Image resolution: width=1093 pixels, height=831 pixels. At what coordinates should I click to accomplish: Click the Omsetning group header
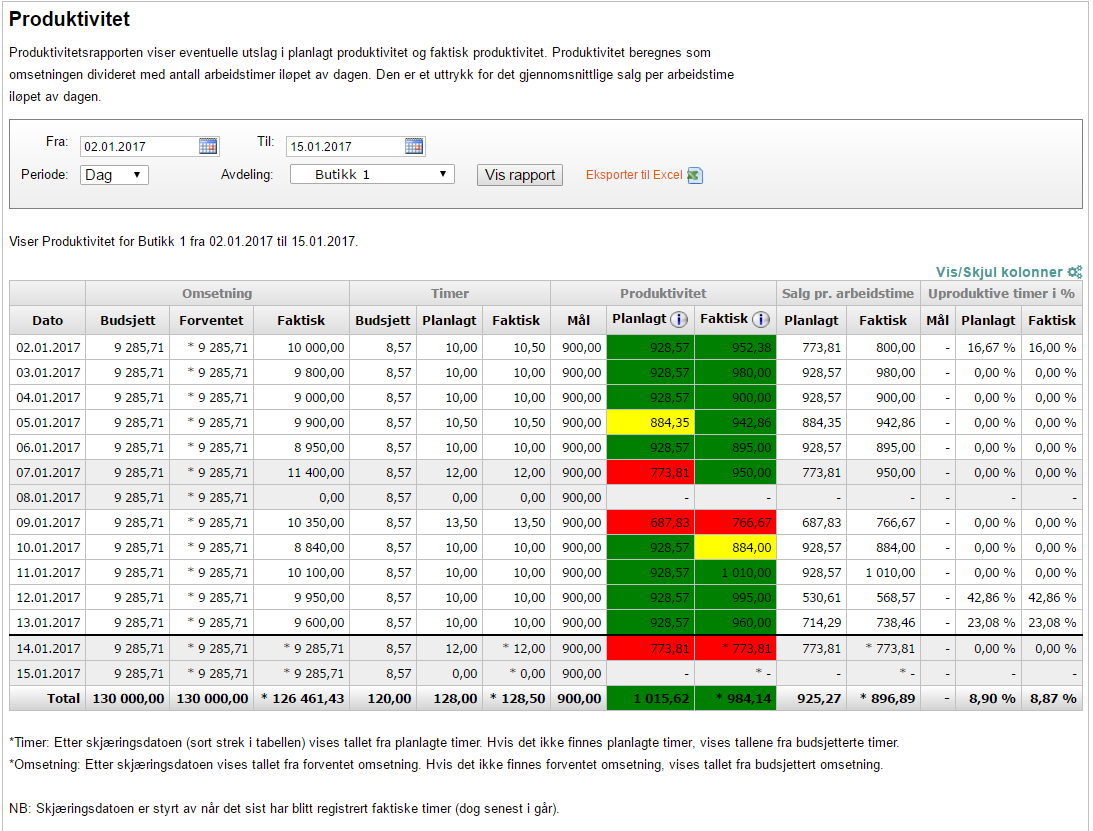click(x=217, y=293)
